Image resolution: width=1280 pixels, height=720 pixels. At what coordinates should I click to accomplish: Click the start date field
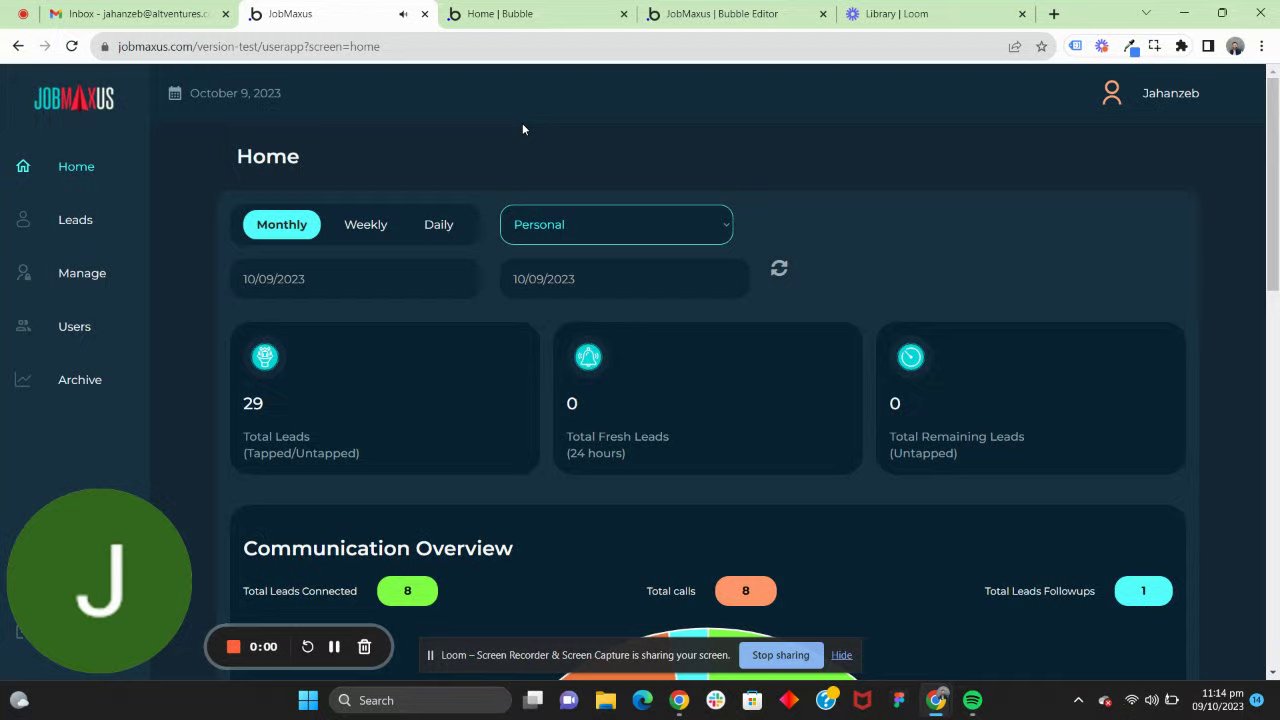pyautogui.click(x=355, y=279)
